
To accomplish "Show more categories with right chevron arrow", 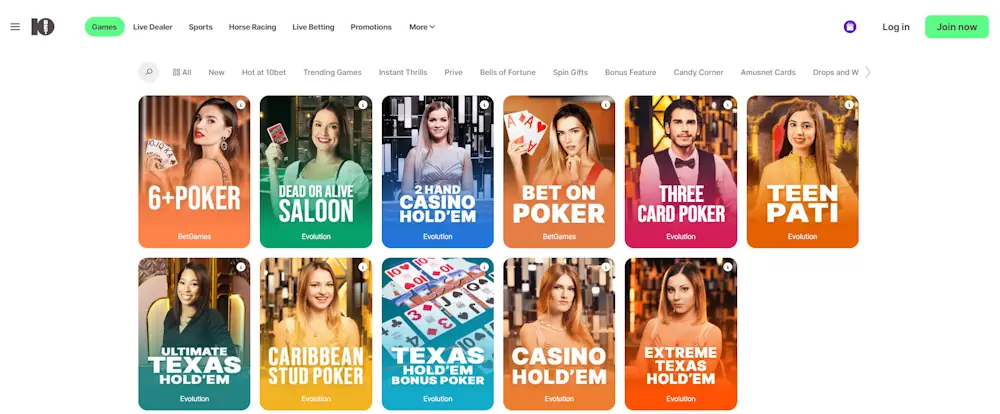I will point(867,72).
